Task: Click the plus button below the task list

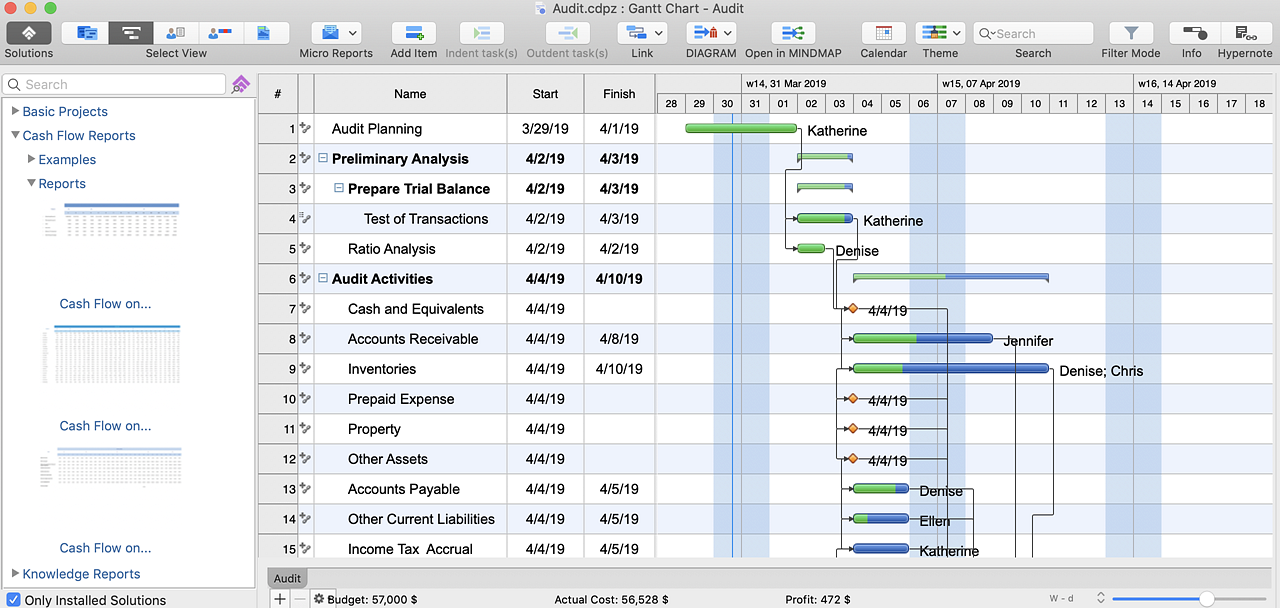Action: 280,598
